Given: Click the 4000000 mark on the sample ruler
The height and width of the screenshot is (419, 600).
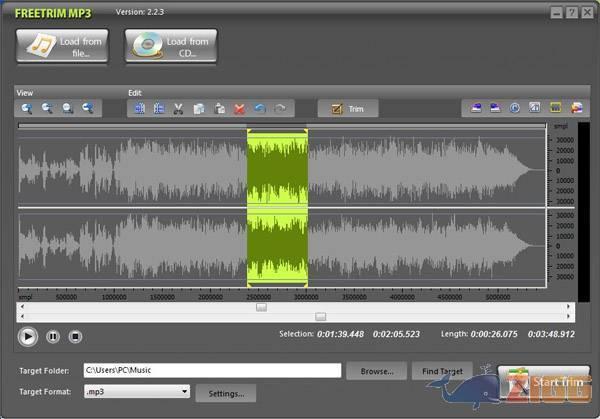Looking at the screenshot, I should click(x=402, y=297).
